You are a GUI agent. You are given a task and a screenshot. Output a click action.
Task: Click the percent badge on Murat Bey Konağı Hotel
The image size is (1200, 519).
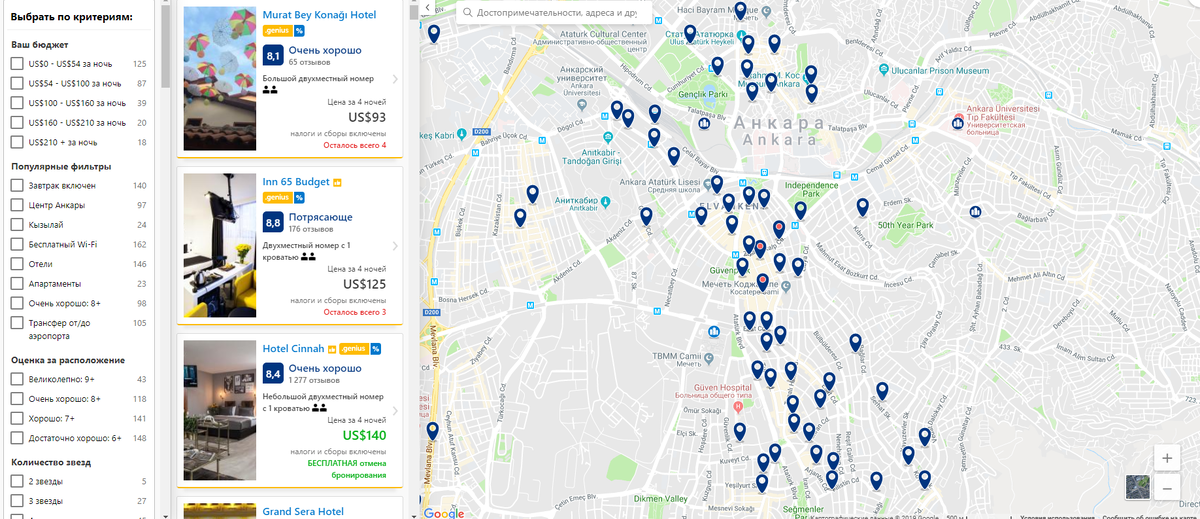(x=299, y=31)
